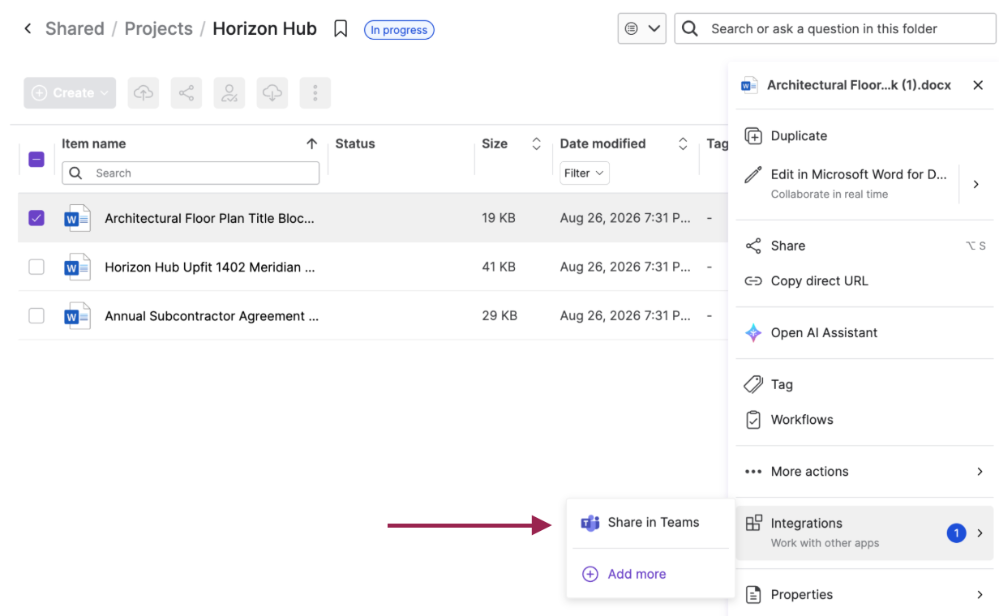999x616 pixels.
Task: Uncheck the Architectural Floor Plan file checkbox
Action: [x=36, y=218]
